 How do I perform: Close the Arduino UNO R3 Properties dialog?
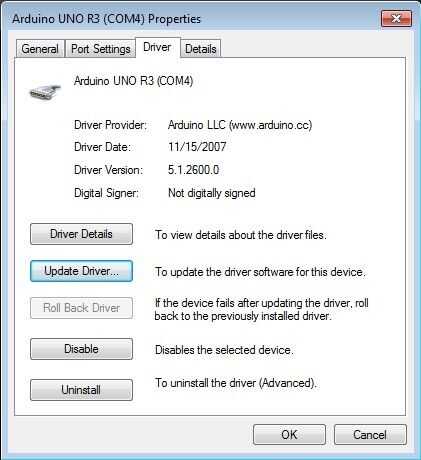pos(396,18)
